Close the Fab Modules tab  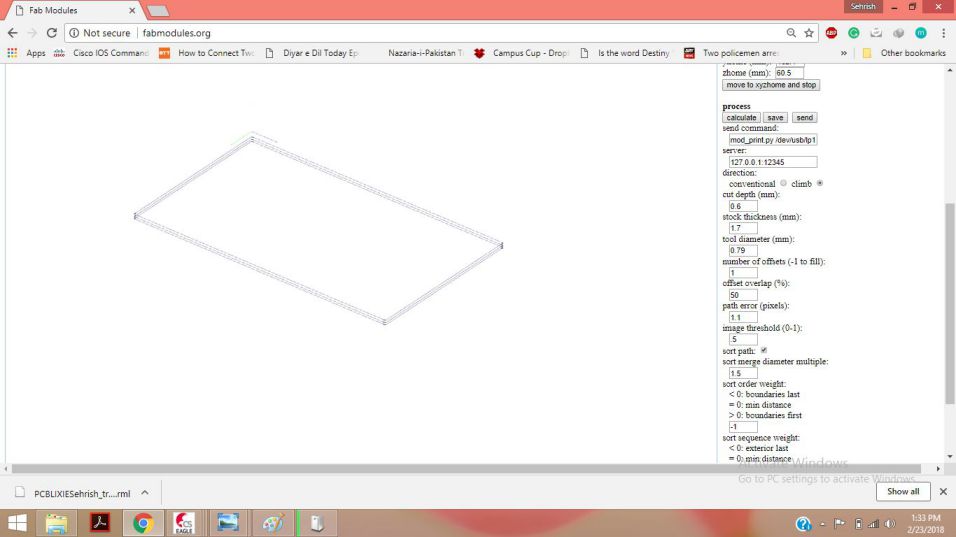(132, 10)
